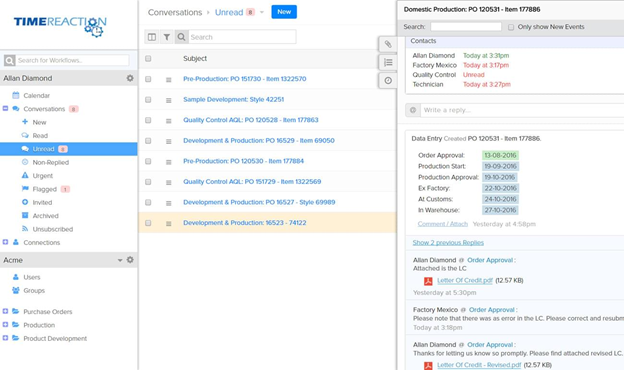The image size is (624, 370).
Task: Click the conversations list Search field
Action: tap(242, 37)
